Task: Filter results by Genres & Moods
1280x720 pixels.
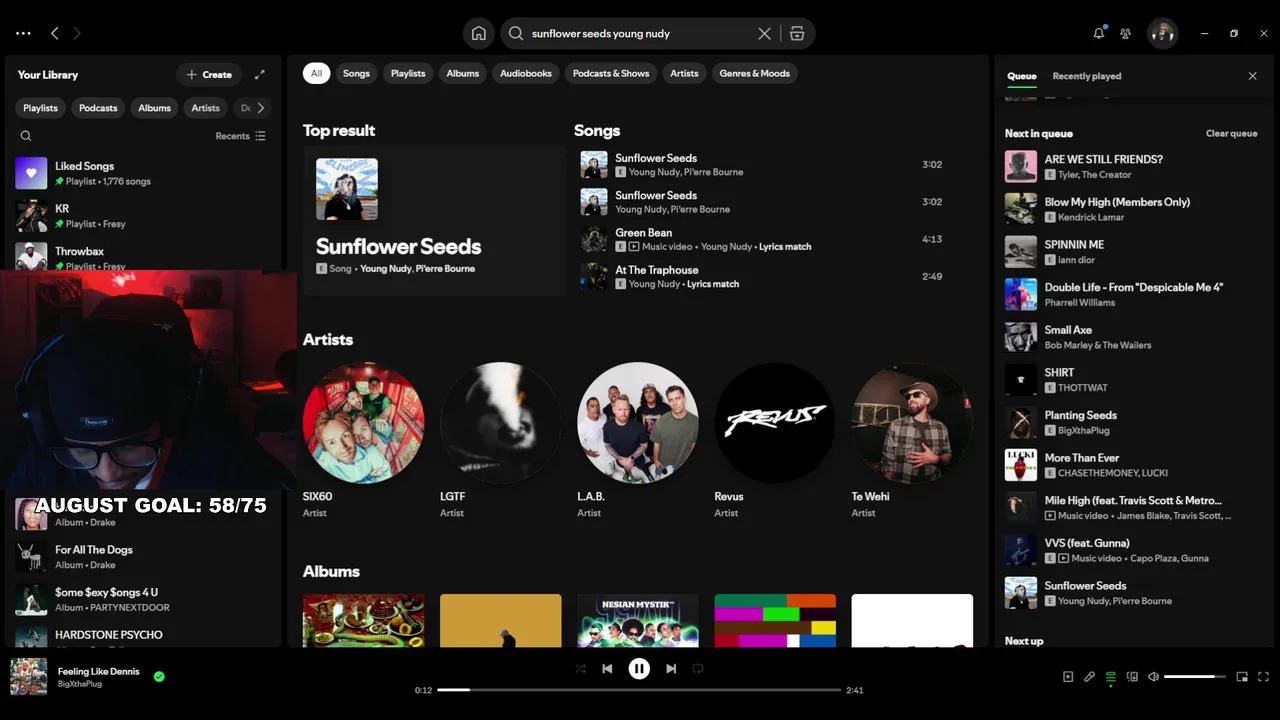Action: coord(755,73)
